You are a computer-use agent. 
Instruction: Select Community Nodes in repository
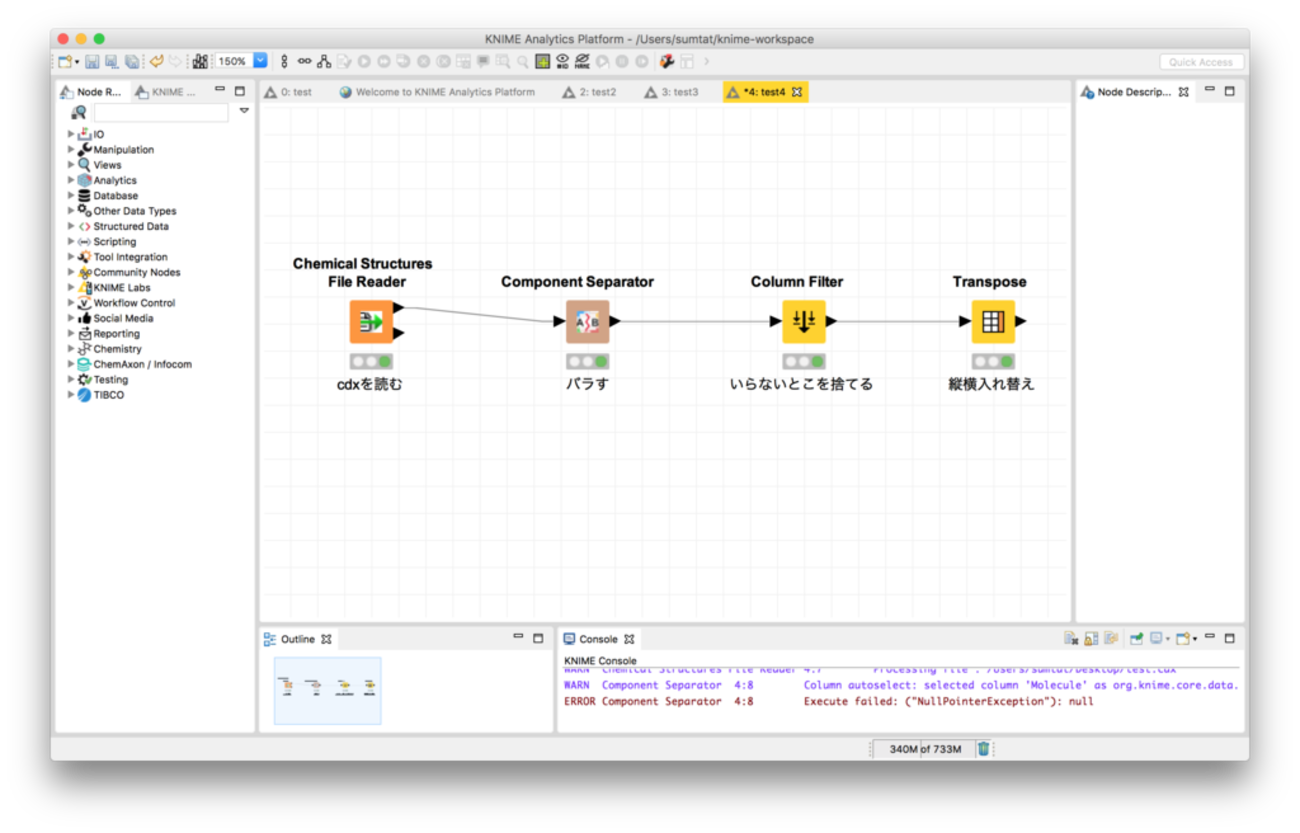click(137, 272)
